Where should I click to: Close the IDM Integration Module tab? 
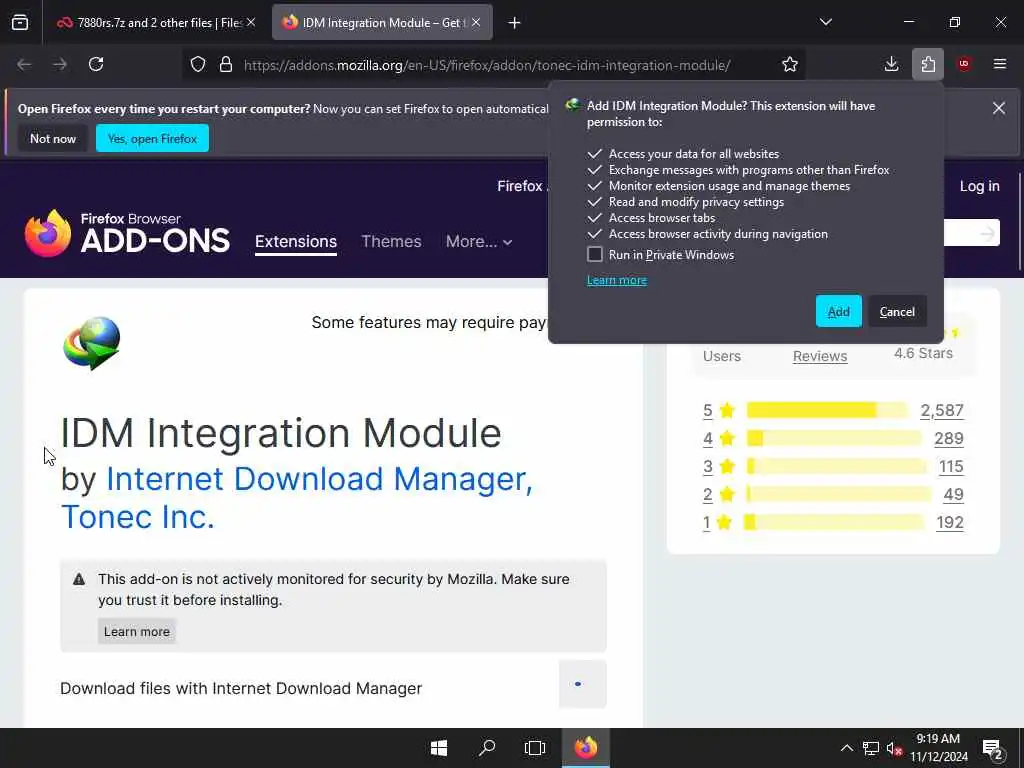pyautogui.click(x=476, y=22)
